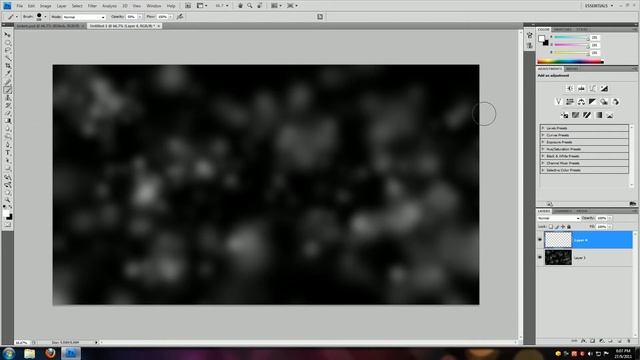Open the Filter menu
The height and width of the screenshot is (360, 640).
[92, 6]
